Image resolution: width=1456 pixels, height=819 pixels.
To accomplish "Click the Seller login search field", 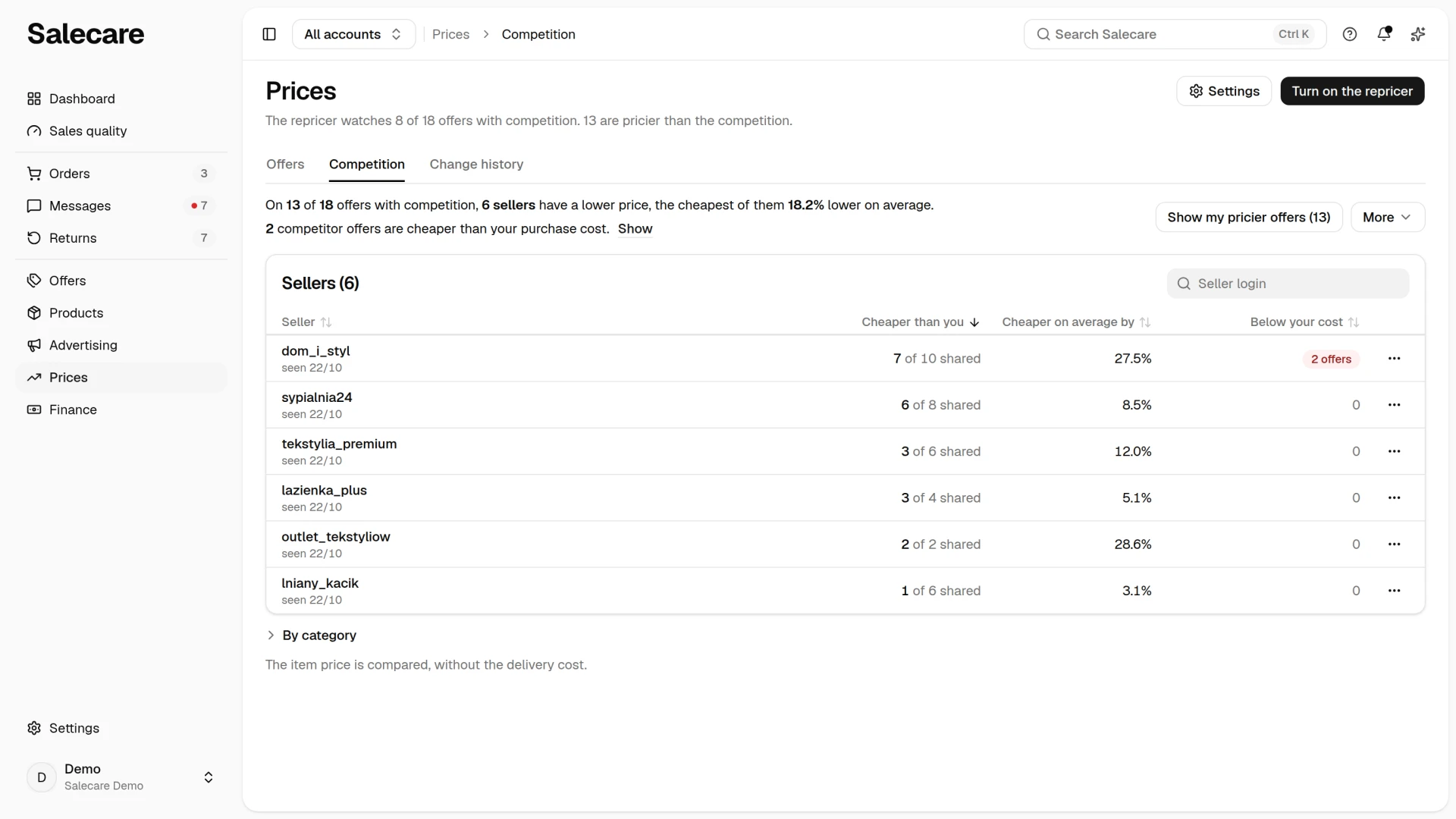I will tap(1288, 284).
